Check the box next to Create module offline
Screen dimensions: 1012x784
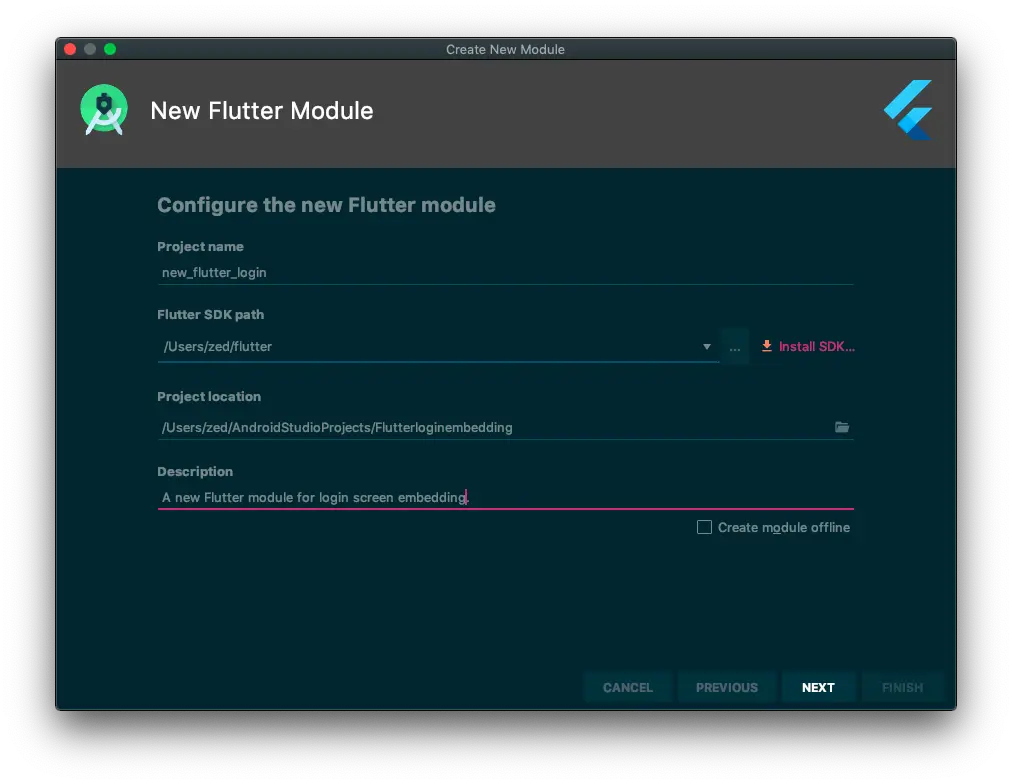(x=703, y=527)
